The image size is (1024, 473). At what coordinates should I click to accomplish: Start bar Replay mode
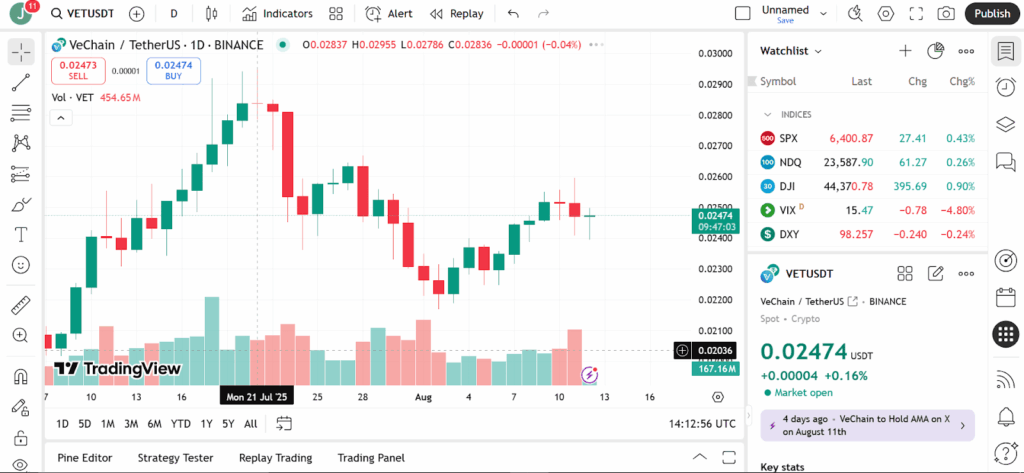pos(456,13)
